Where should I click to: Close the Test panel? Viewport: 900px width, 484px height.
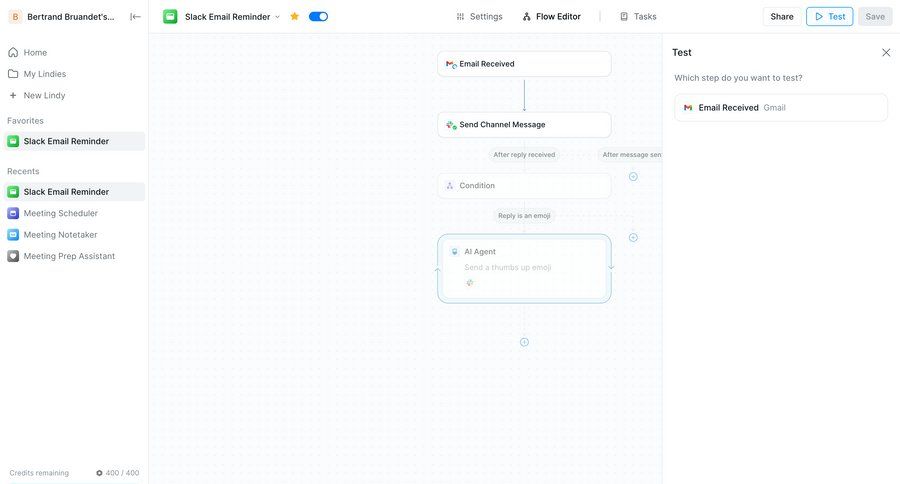886,52
